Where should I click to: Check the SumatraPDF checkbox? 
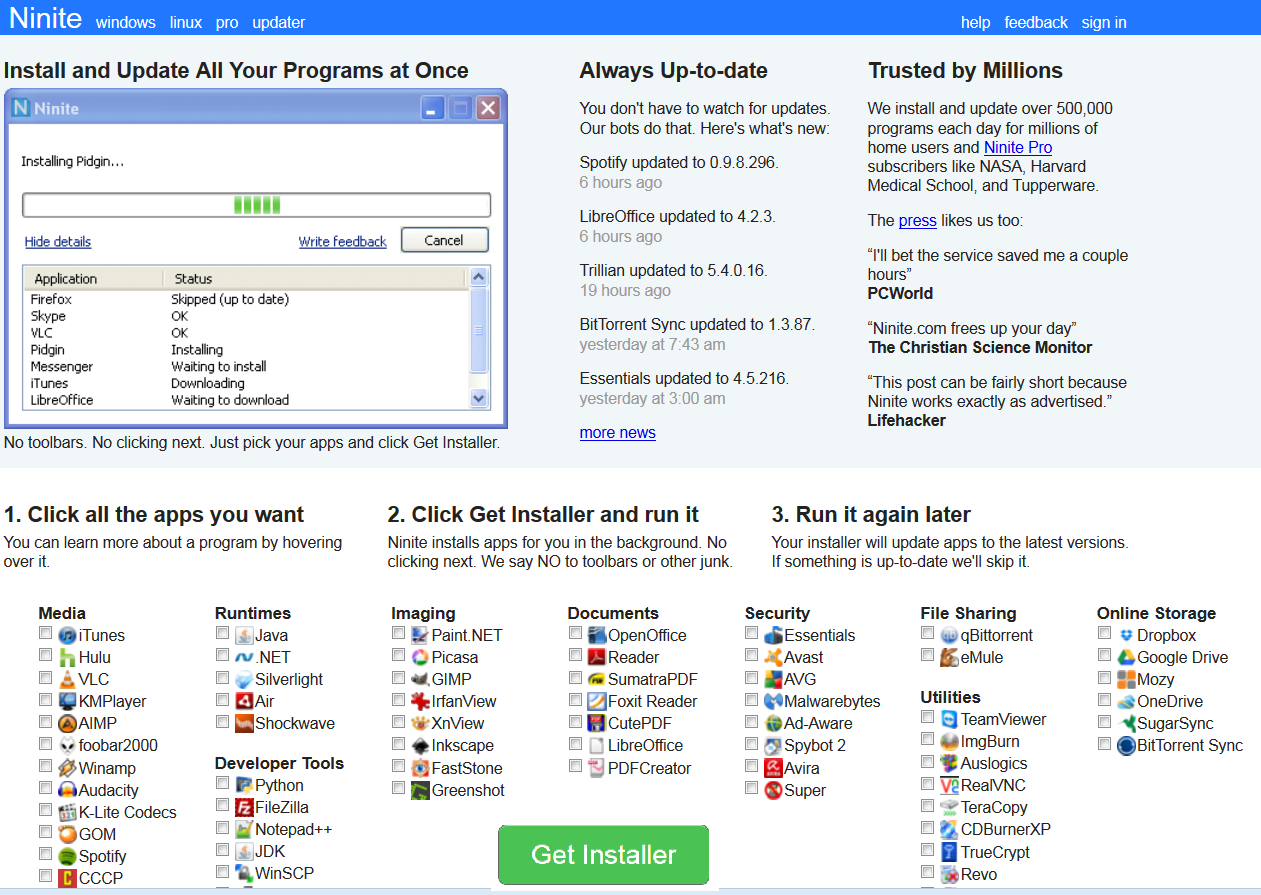click(575, 677)
